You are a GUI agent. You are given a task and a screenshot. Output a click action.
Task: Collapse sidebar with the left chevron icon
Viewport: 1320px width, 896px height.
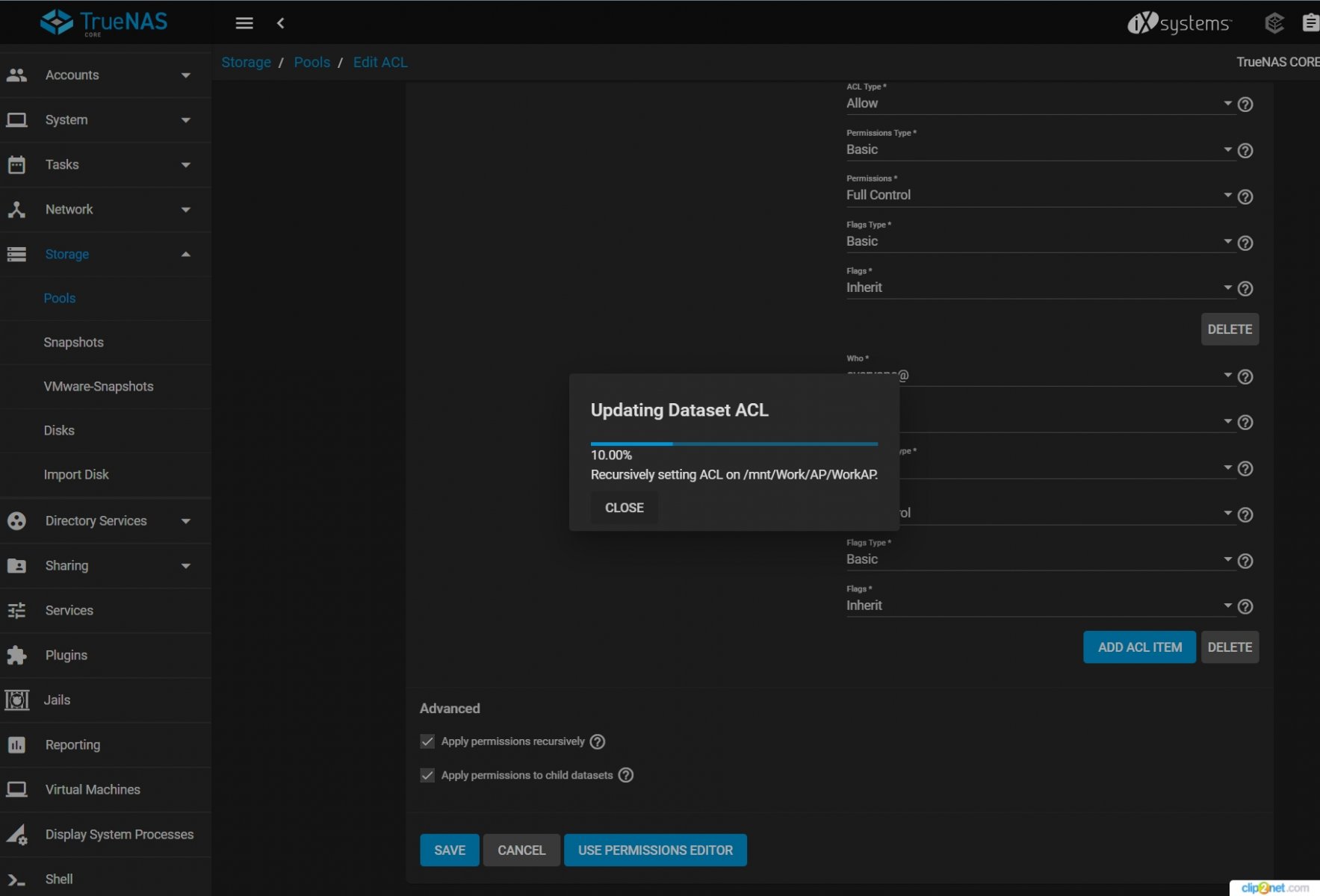pyautogui.click(x=281, y=23)
